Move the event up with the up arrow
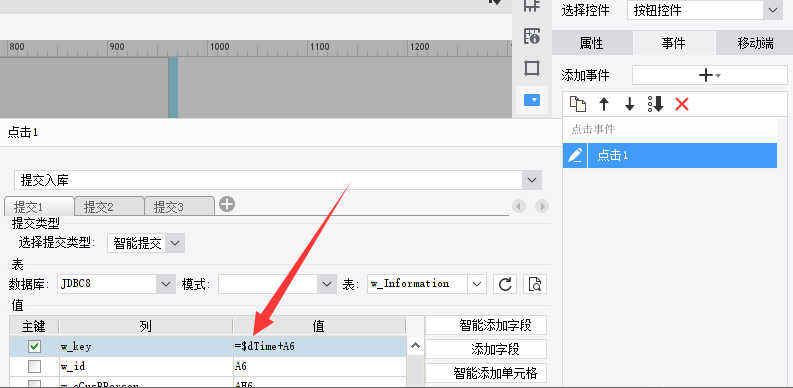The height and width of the screenshot is (388, 793). 604,104
